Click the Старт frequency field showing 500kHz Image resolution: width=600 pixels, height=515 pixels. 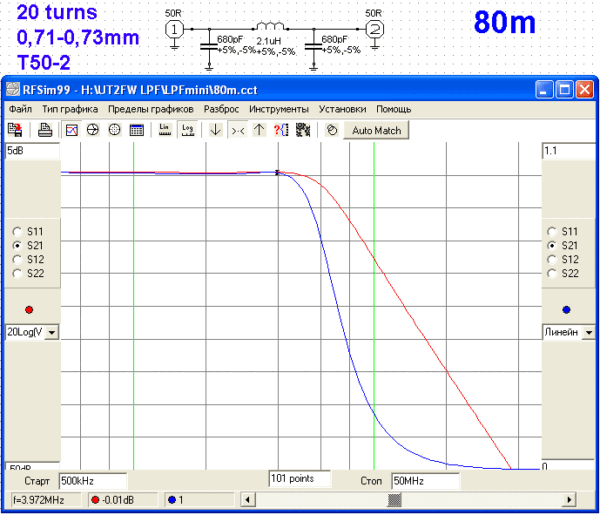click(x=92, y=481)
